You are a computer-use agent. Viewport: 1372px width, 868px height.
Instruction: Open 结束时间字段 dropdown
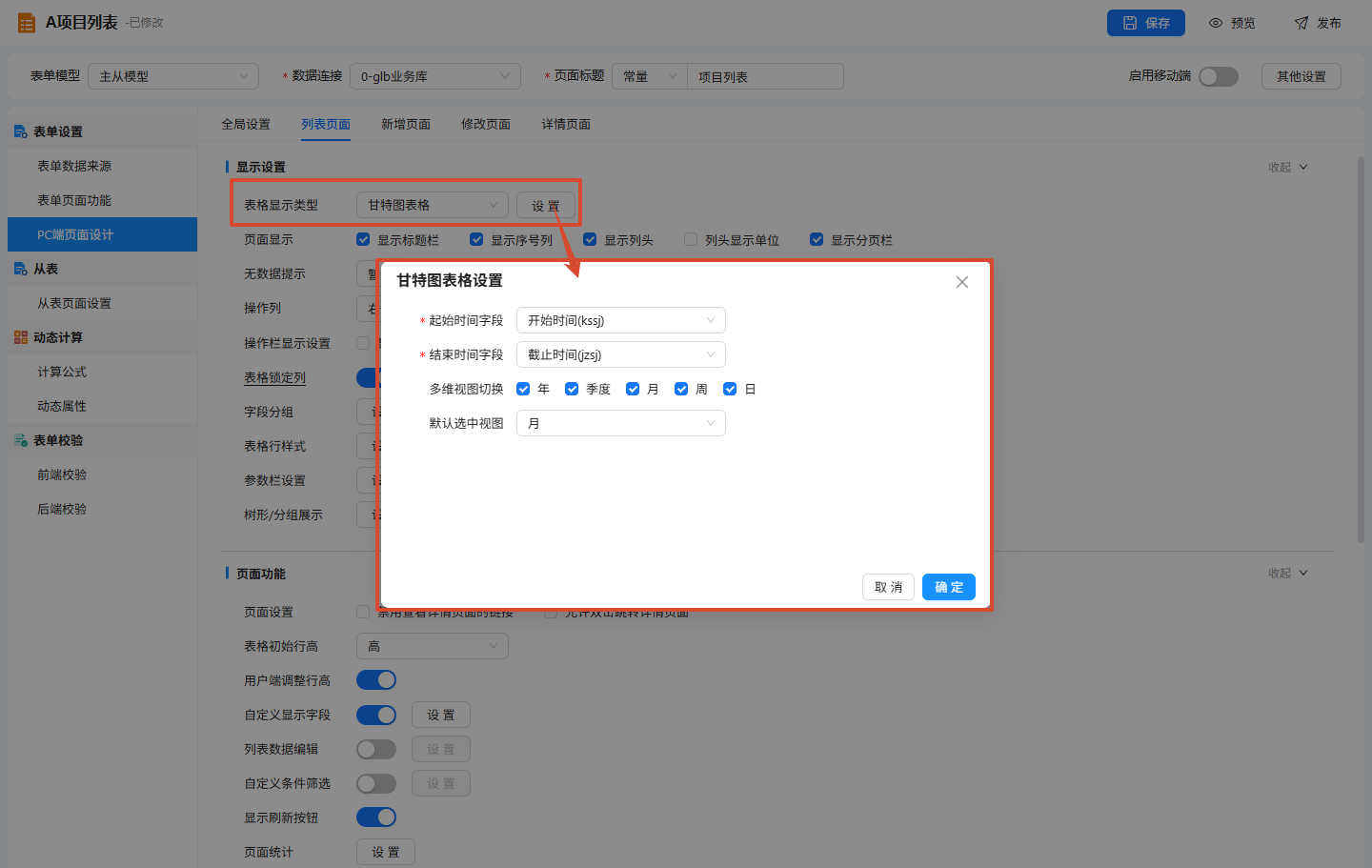(x=621, y=354)
